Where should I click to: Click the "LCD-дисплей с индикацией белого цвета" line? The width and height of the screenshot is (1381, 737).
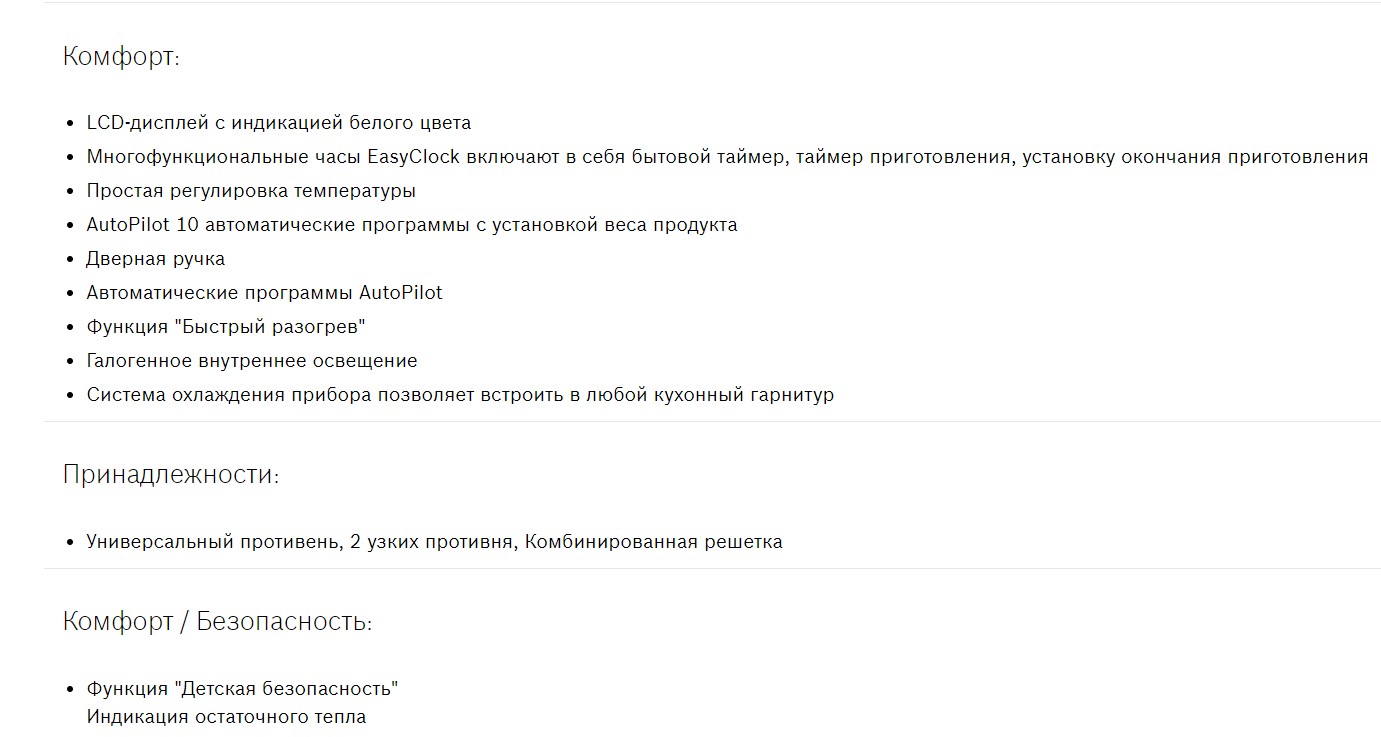pos(278,123)
